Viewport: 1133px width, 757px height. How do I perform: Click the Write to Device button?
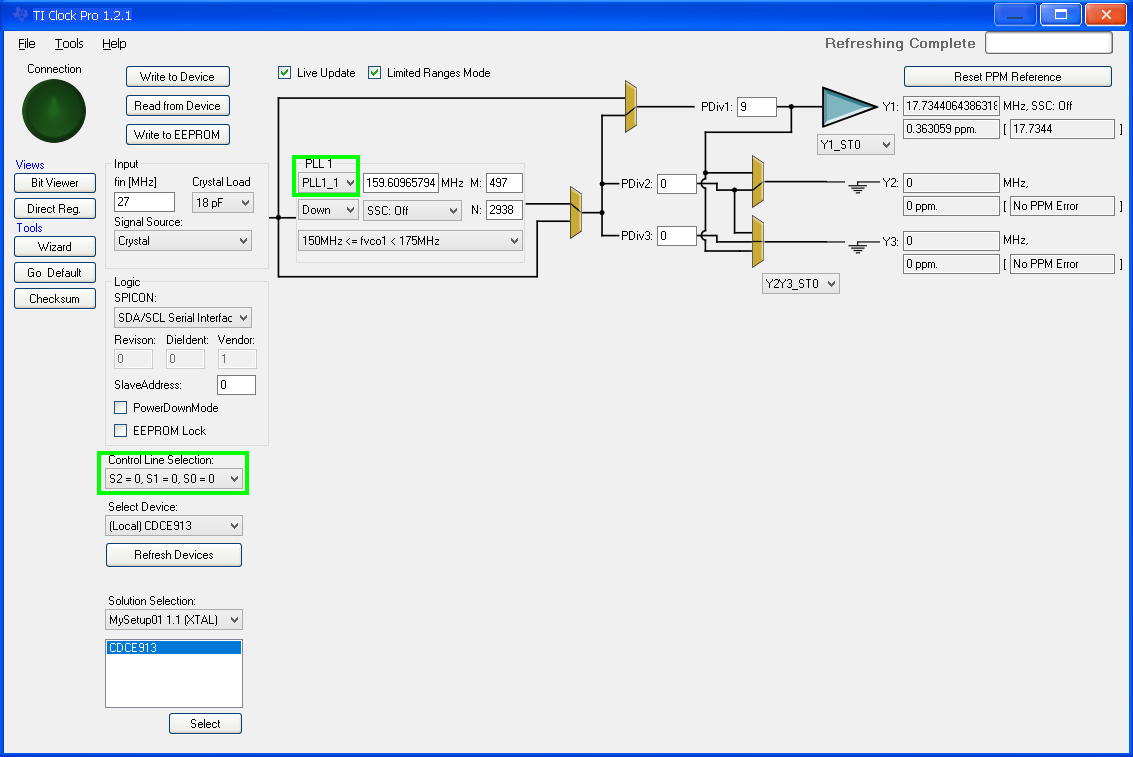(x=178, y=77)
